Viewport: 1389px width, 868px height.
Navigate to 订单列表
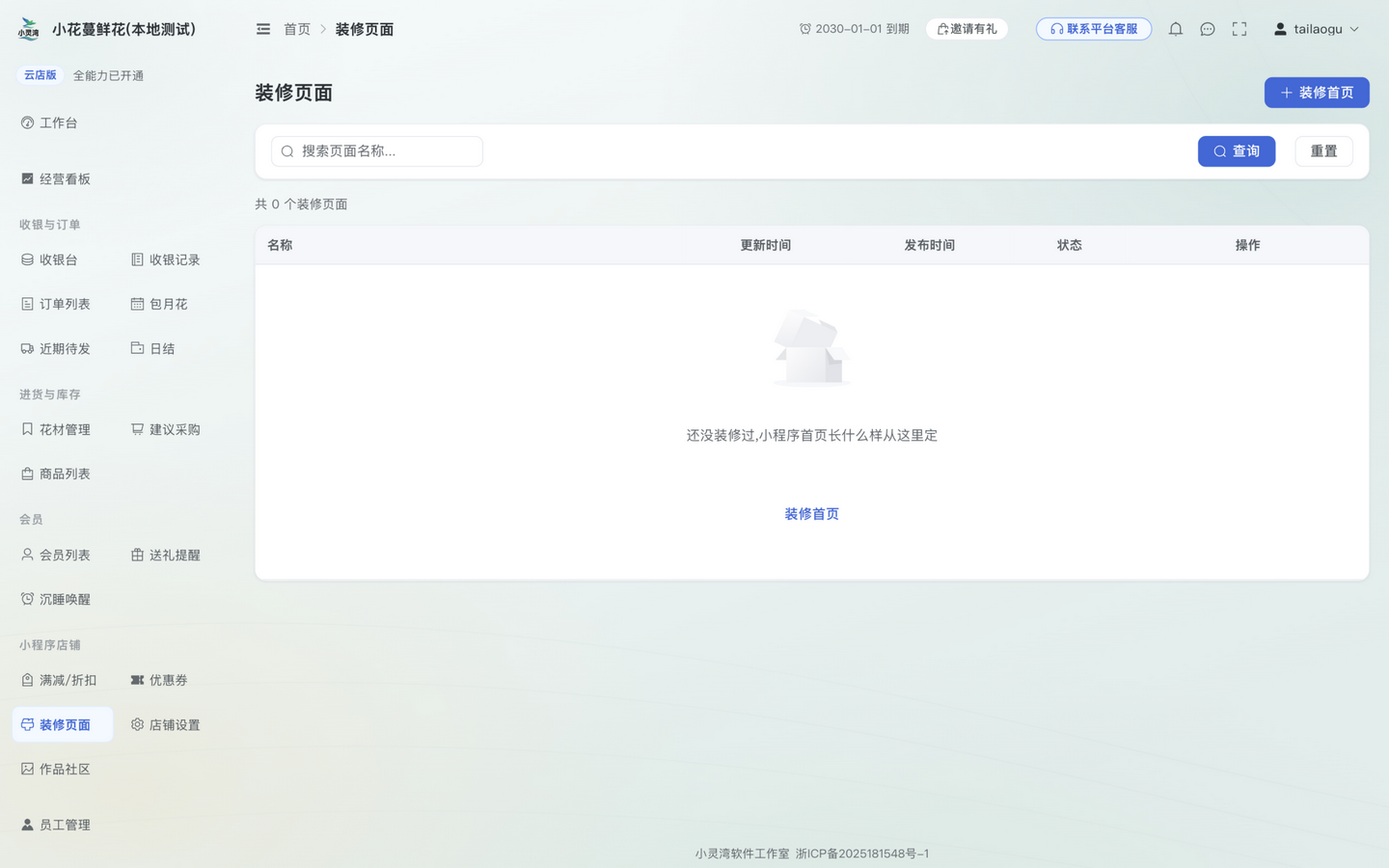63,304
